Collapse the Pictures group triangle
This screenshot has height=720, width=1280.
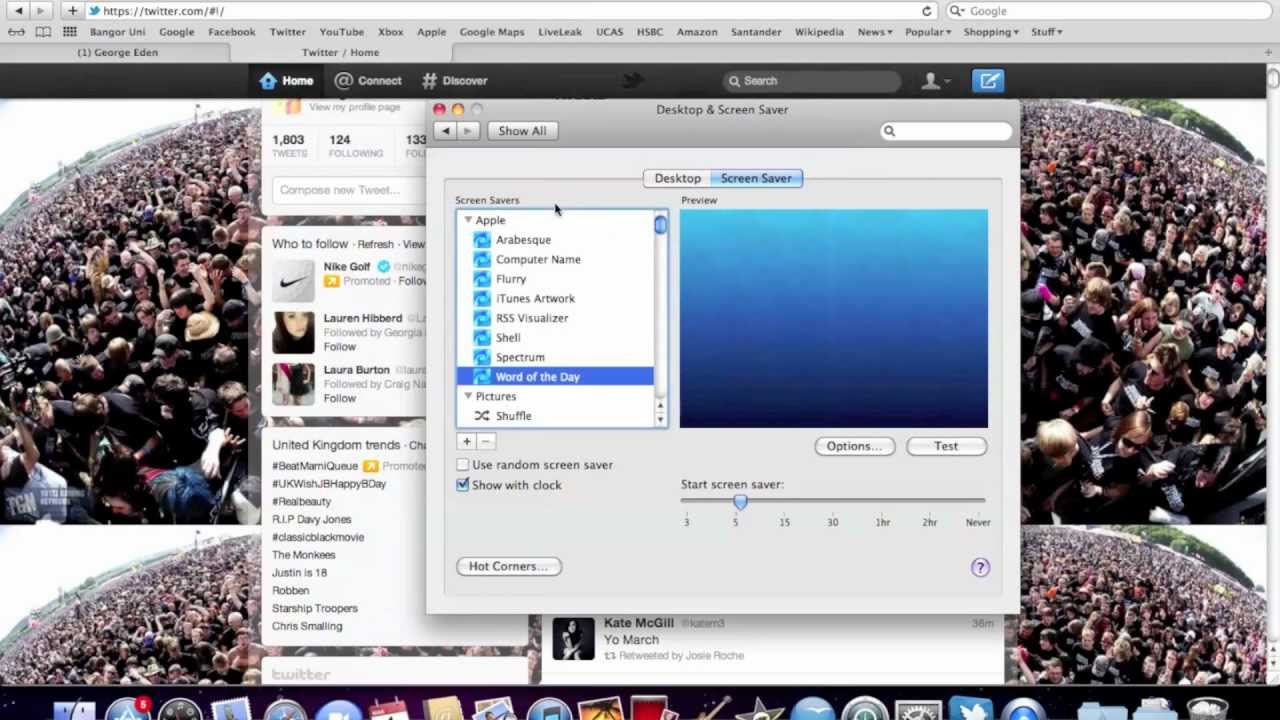click(x=467, y=396)
